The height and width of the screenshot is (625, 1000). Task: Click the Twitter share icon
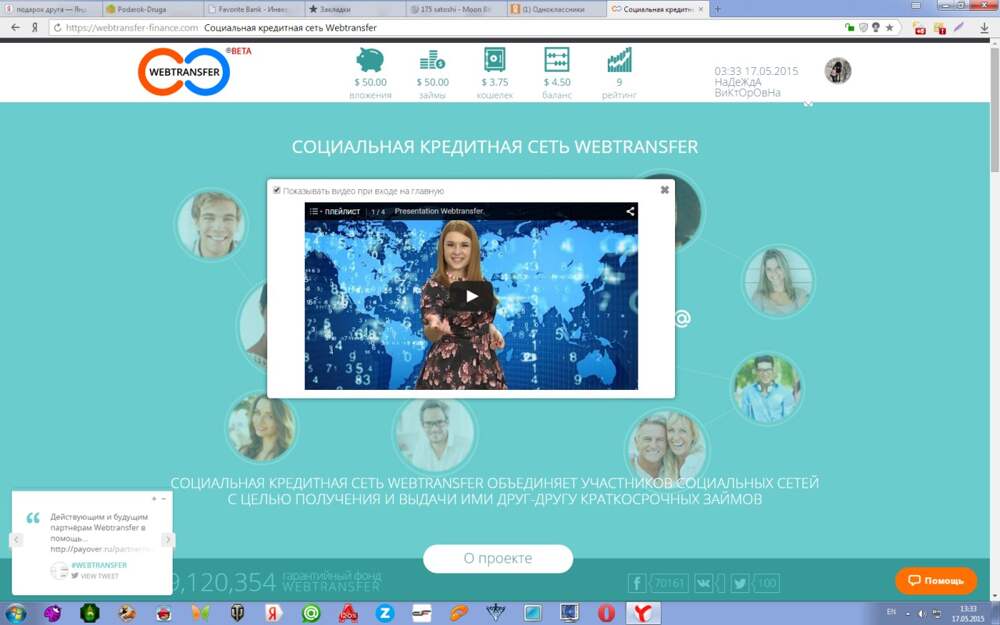pyautogui.click(x=740, y=583)
